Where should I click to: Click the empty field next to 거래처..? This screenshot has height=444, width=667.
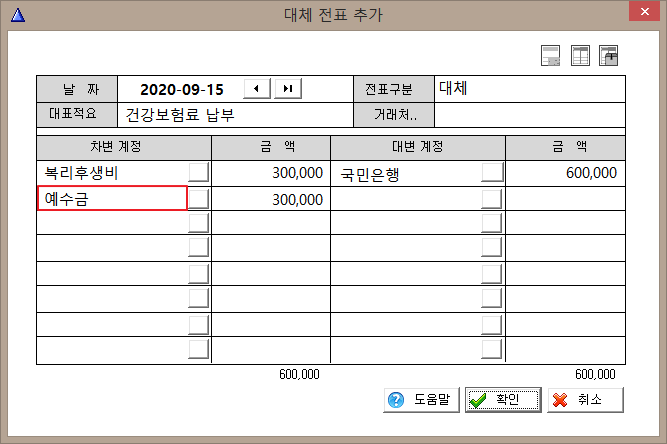click(x=530, y=115)
